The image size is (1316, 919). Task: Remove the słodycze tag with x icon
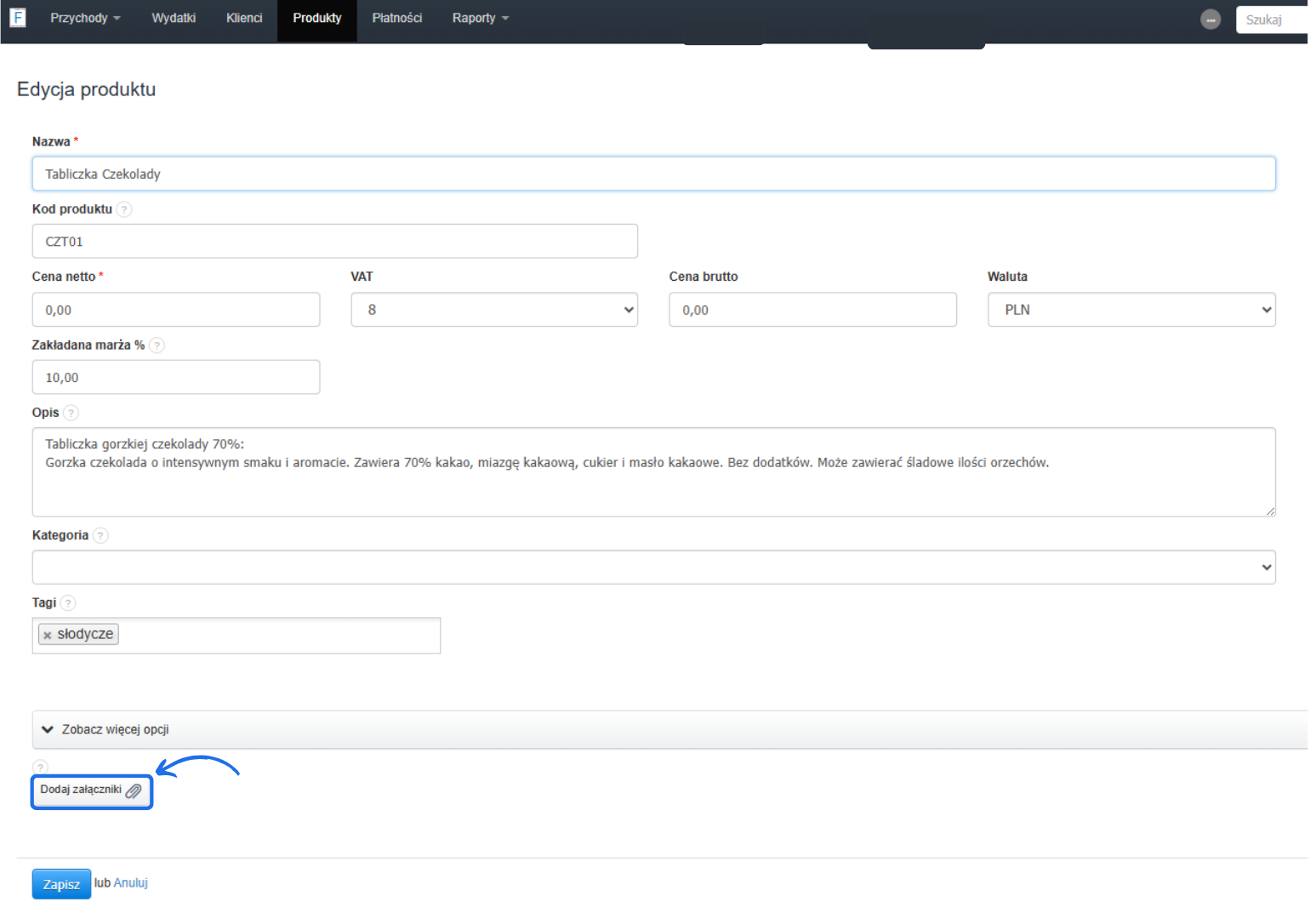[x=48, y=635]
